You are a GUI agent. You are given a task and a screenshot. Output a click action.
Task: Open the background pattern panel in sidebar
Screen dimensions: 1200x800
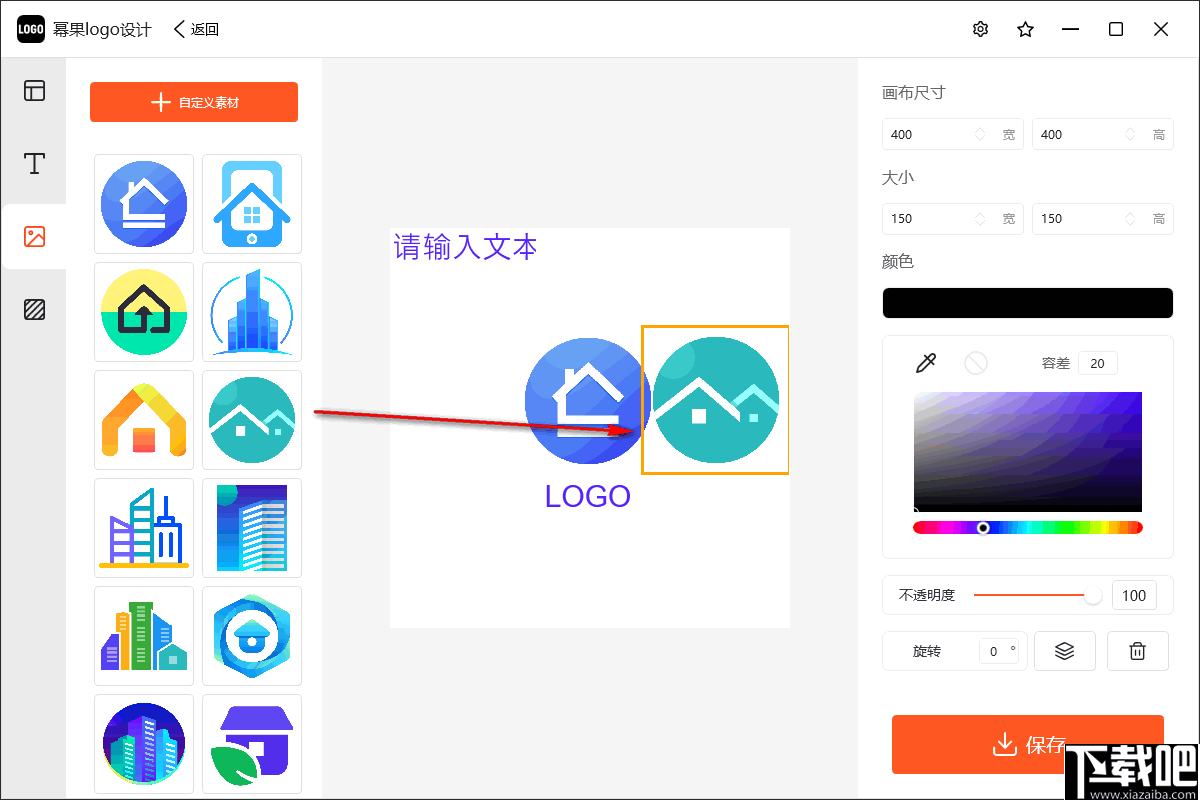(34, 310)
